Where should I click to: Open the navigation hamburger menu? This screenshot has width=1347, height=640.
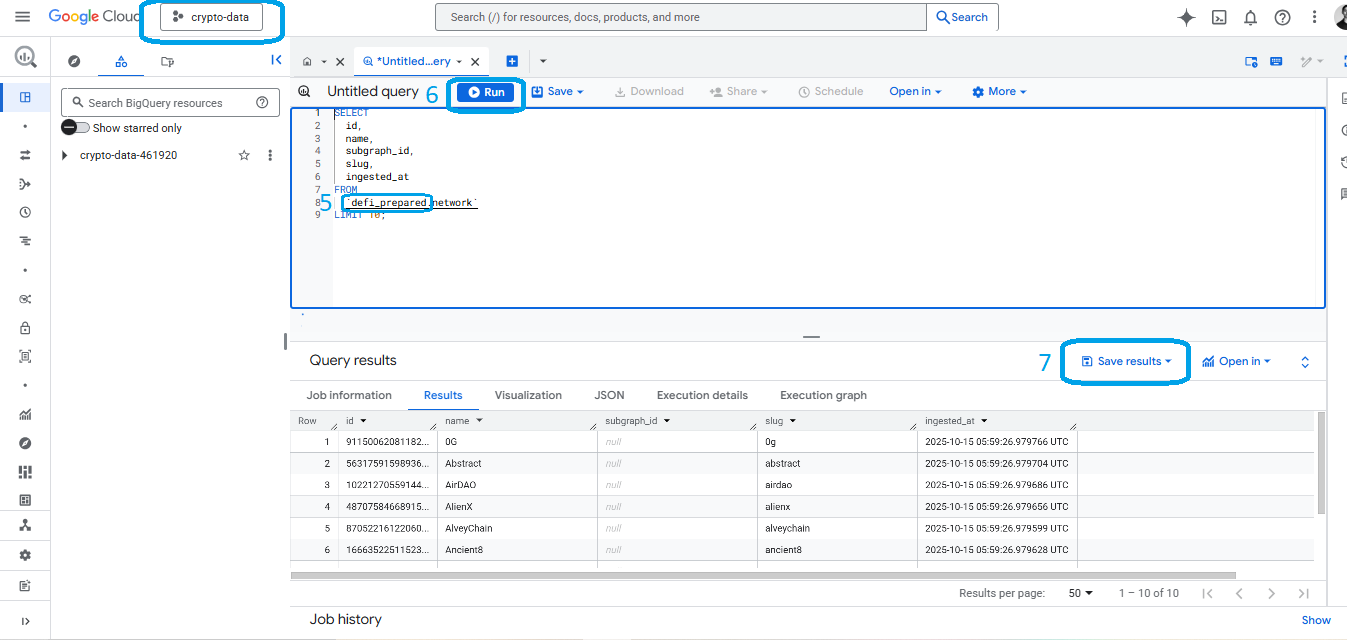22,15
